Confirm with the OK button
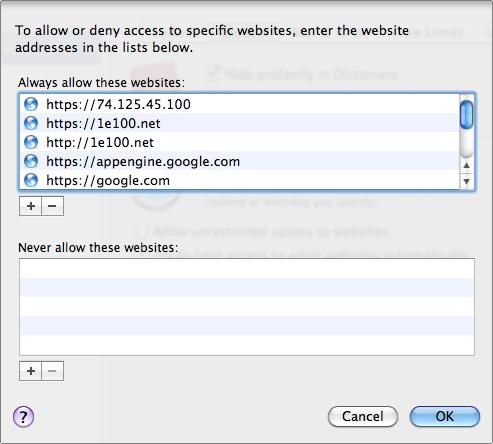The image size is (493, 444). (x=445, y=416)
